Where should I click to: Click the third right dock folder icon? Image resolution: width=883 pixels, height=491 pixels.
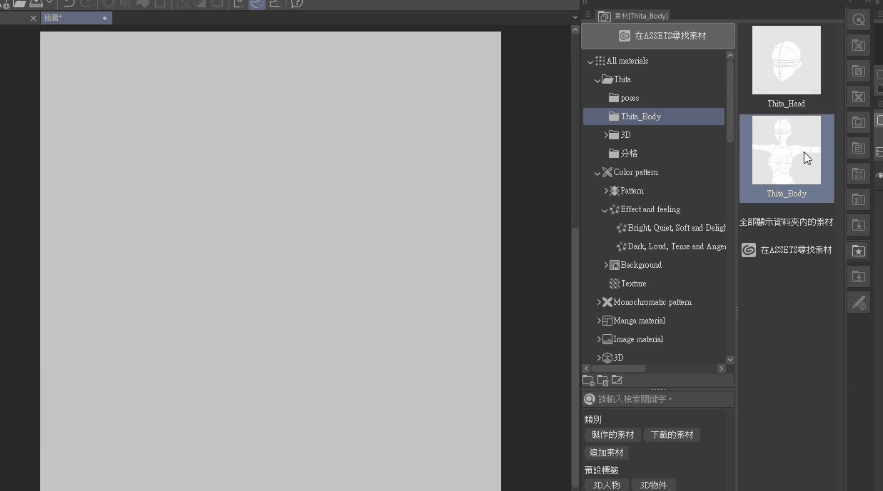click(858, 71)
